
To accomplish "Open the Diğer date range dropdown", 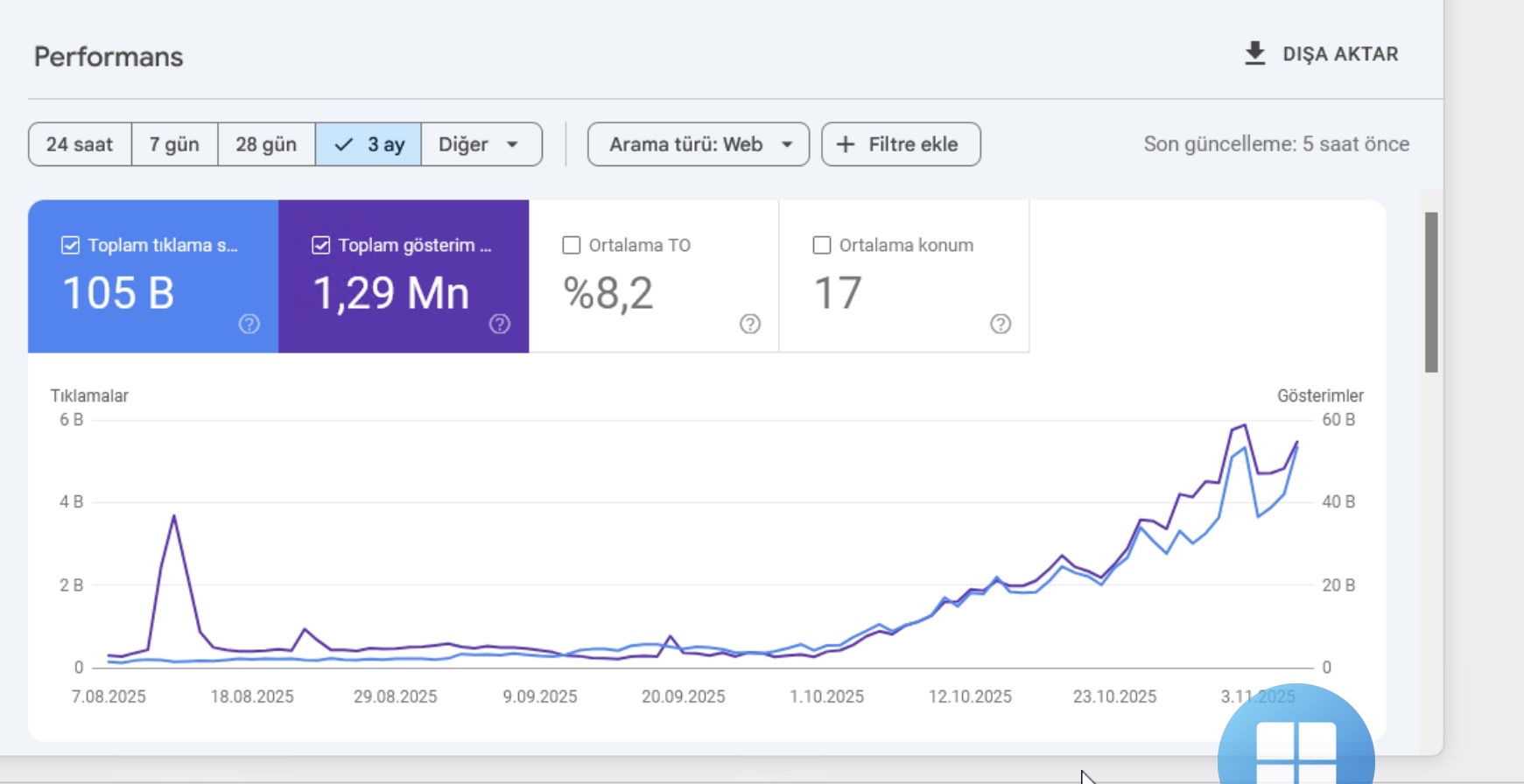I will 481,144.
